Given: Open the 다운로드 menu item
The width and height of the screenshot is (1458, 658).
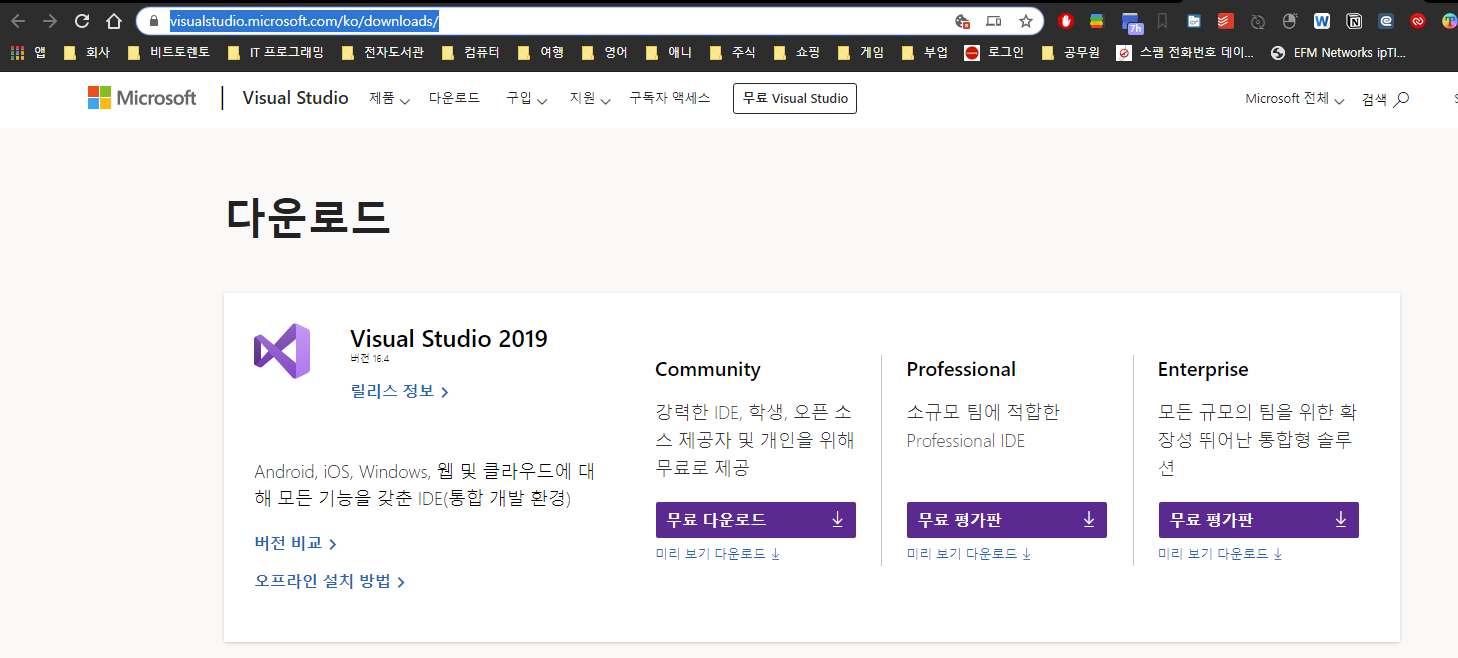Looking at the screenshot, I should [454, 98].
